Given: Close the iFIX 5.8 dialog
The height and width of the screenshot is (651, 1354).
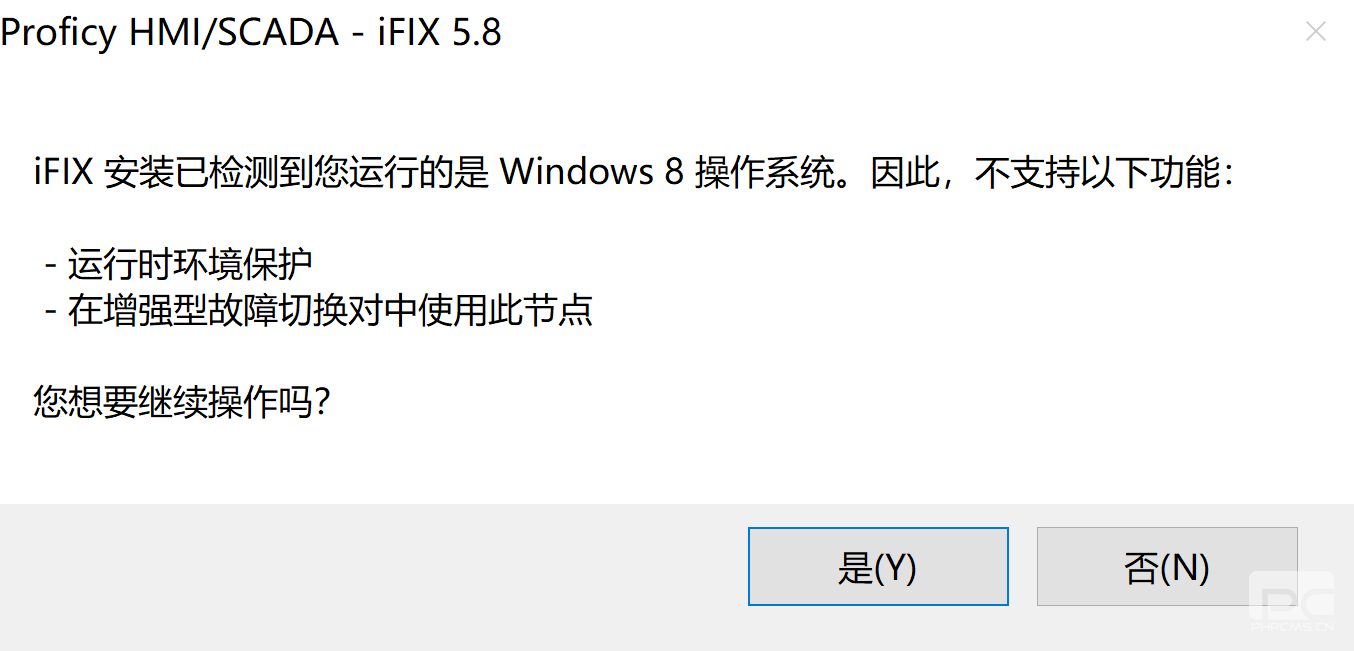Looking at the screenshot, I should [1316, 32].
